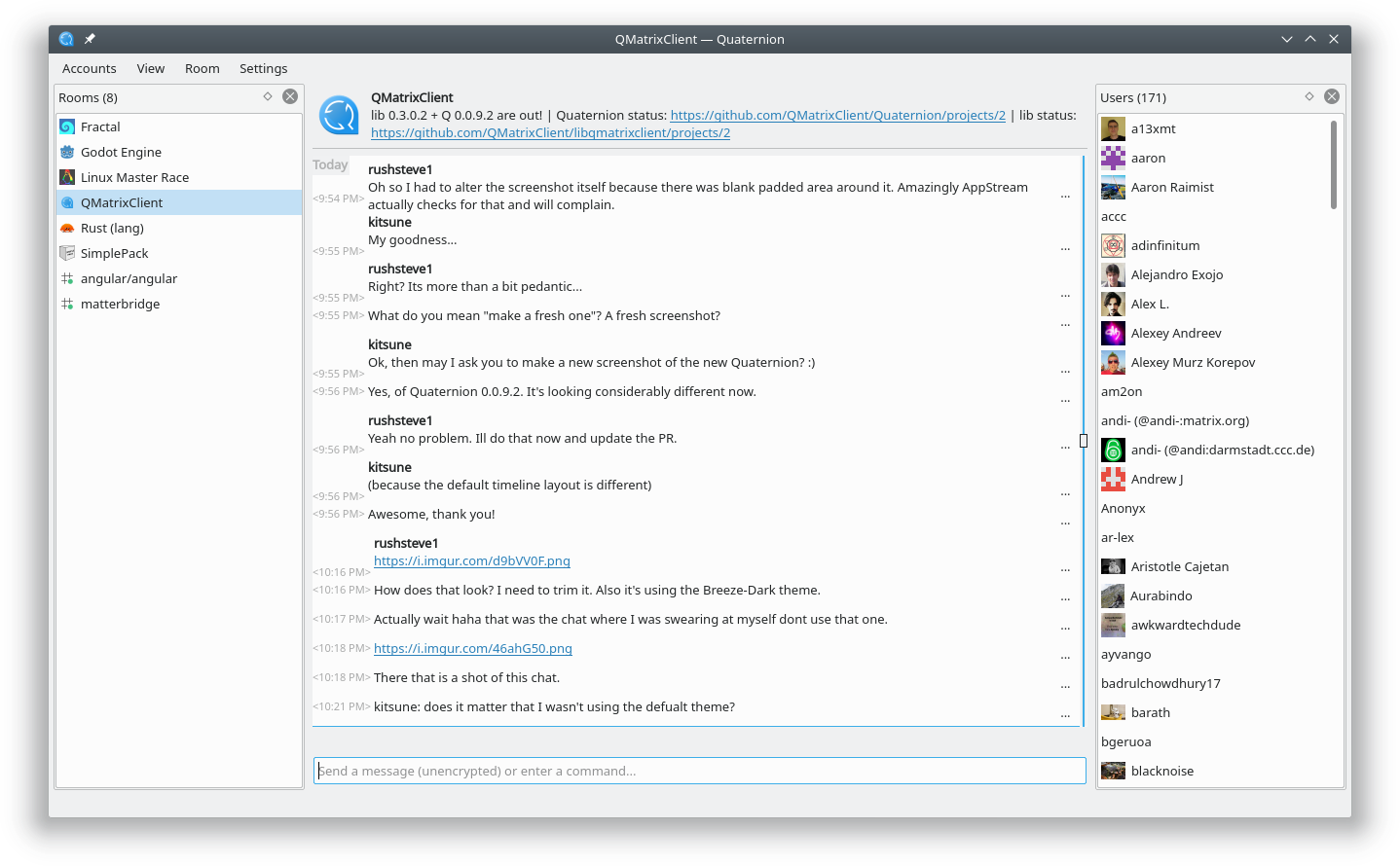Click the Linux Master Race room icon
Viewport: 1400px width, 866px height.
67,177
